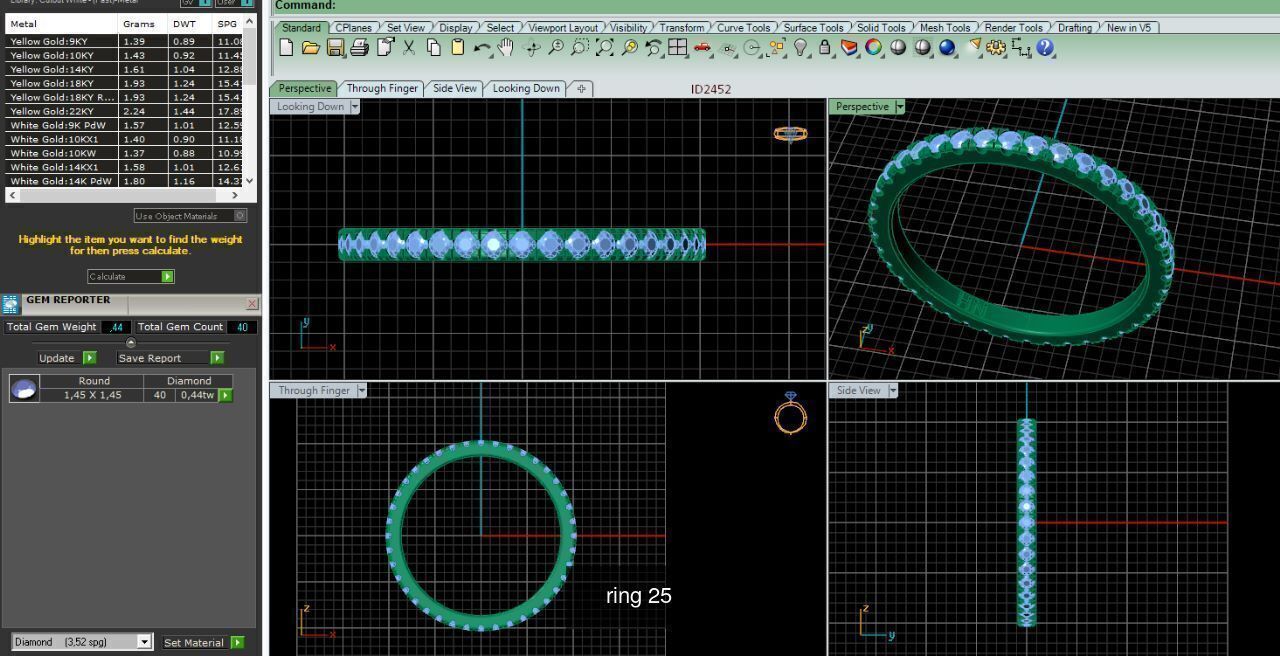Cut selection with the scissors icon
Image resolution: width=1280 pixels, height=656 pixels.
[x=409, y=47]
